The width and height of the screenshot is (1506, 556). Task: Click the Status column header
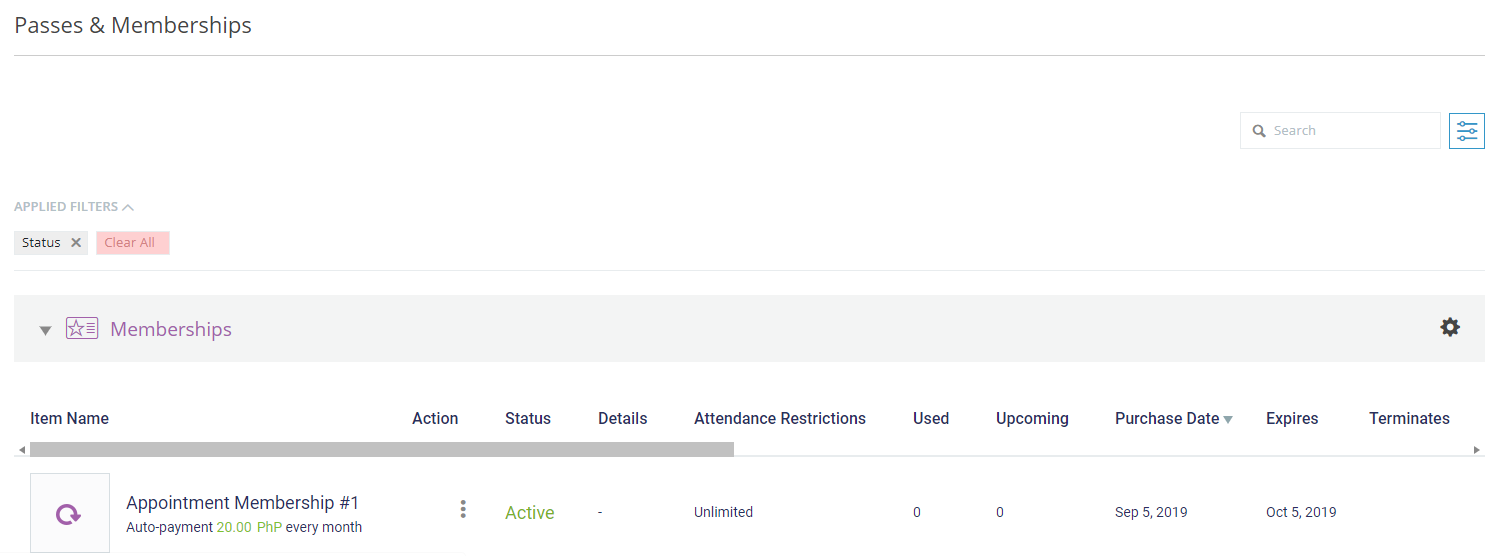tap(528, 419)
